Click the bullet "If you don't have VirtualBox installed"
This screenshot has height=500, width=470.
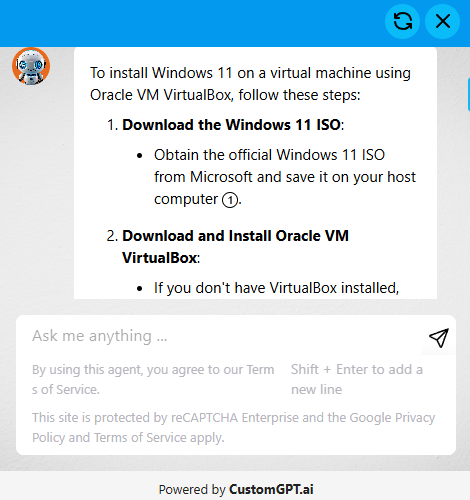pos(276,288)
